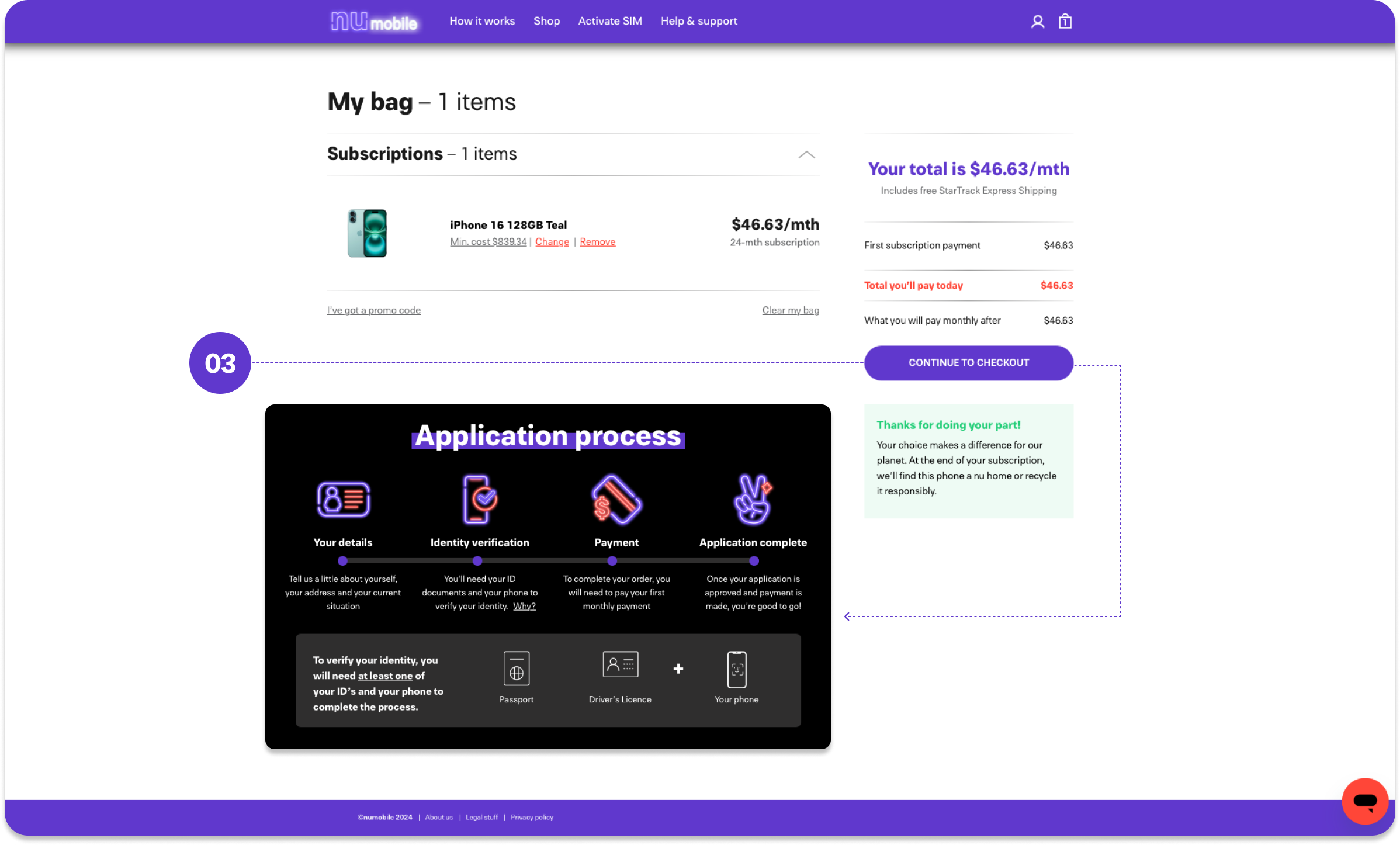Click the Your phone face-scan icon
Viewport: 1400px width, 845px height.
(x=737, y=670)
